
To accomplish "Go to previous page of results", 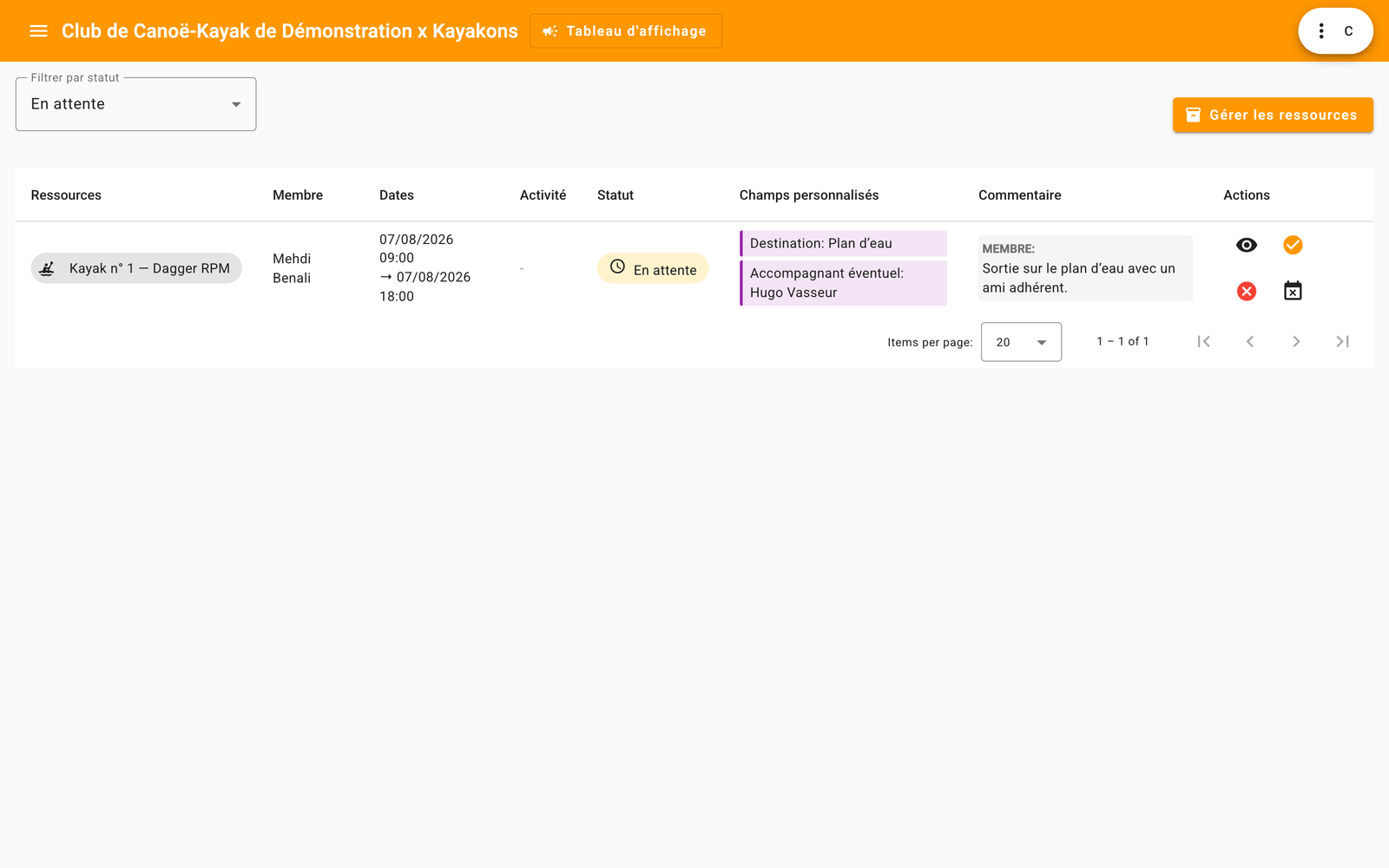I will pyautogui.click(x=1249, y=341).
